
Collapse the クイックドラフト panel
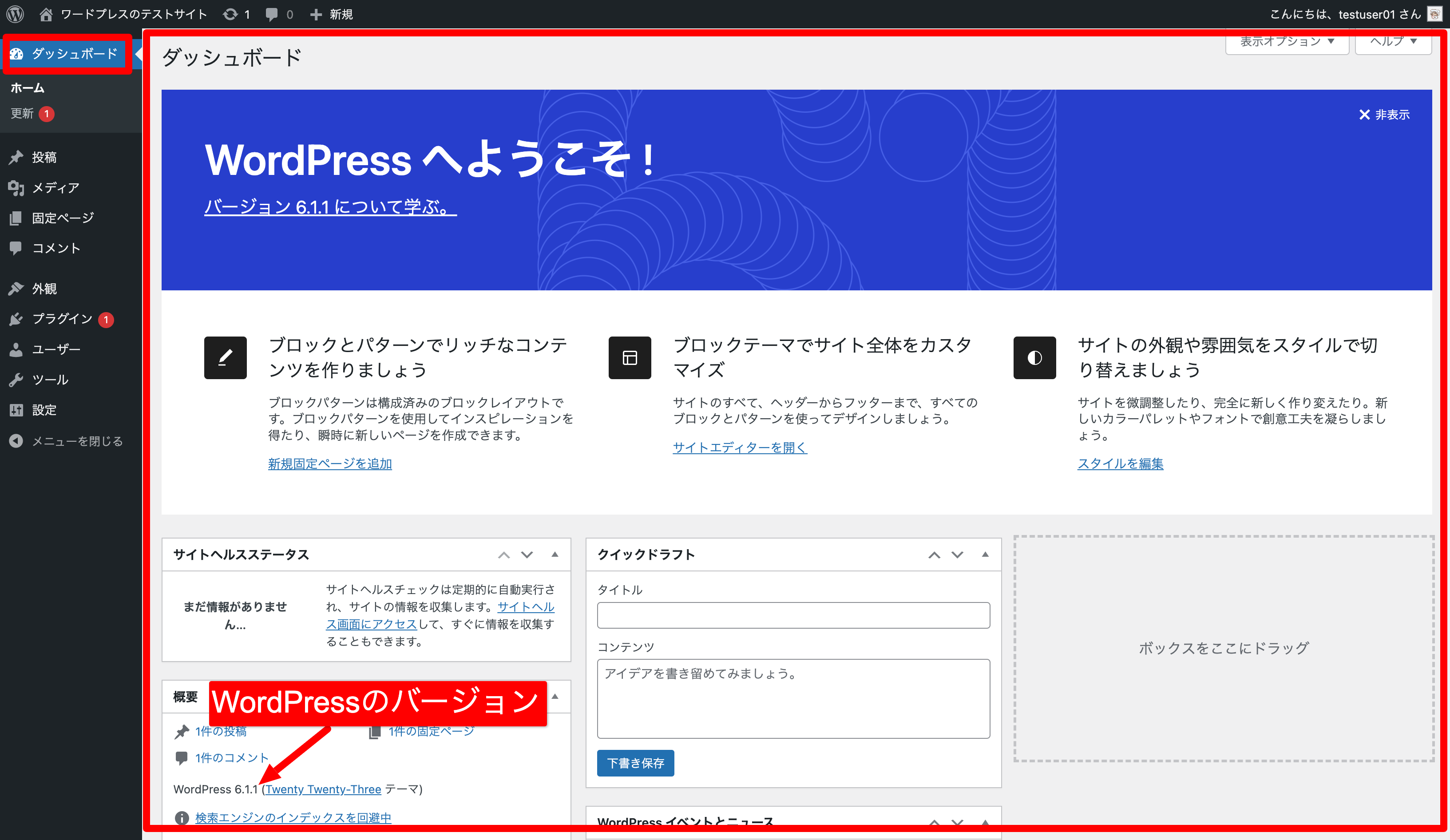(985, 555)
